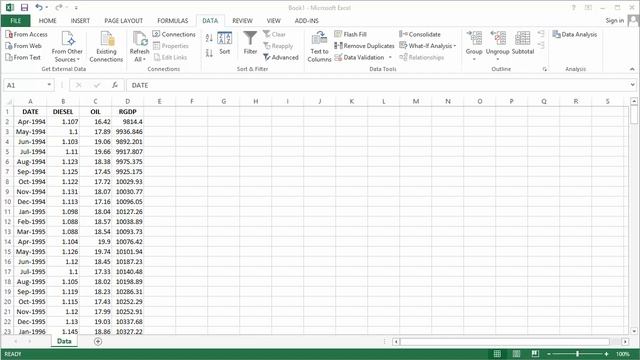The width and height of the screenshot is (640, 360).
Task: Open the Name Box dropdown
Action: point(49,85)
